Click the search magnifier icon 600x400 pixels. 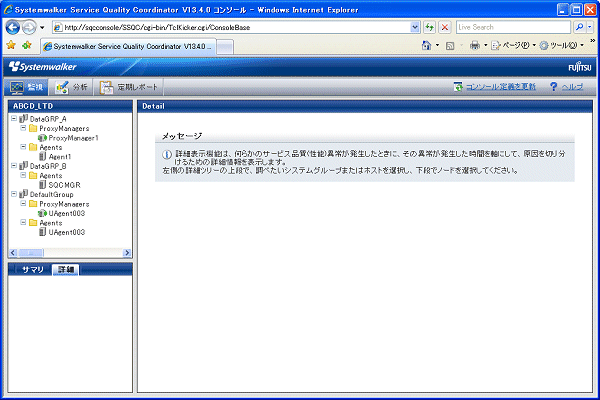coord(579,27)
